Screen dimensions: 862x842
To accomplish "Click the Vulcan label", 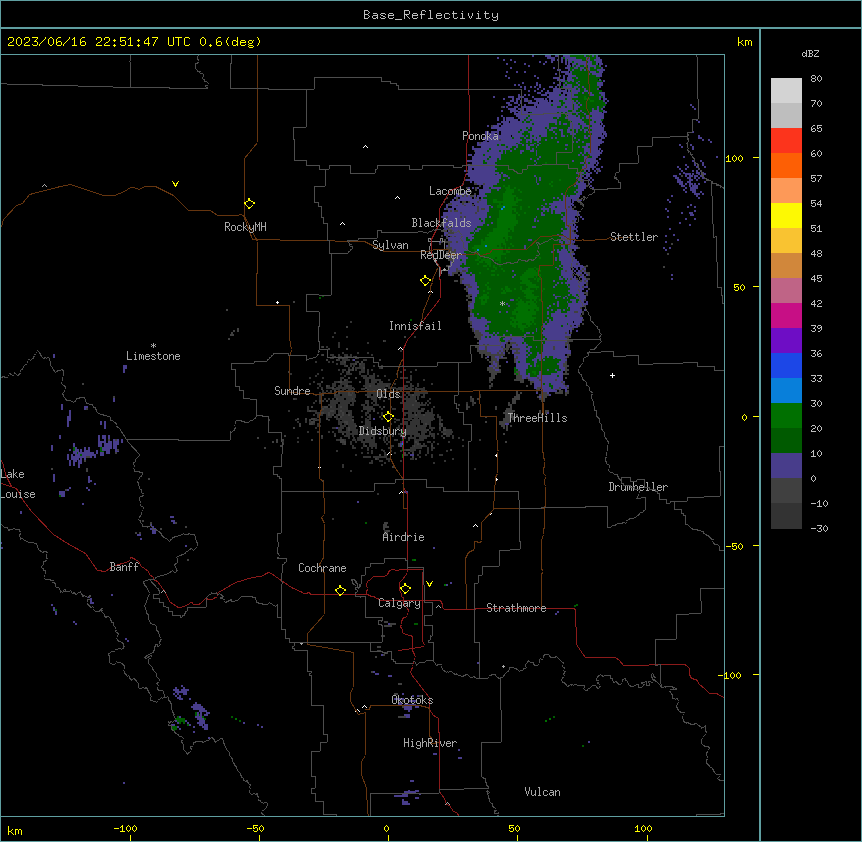I will (543, 792).
